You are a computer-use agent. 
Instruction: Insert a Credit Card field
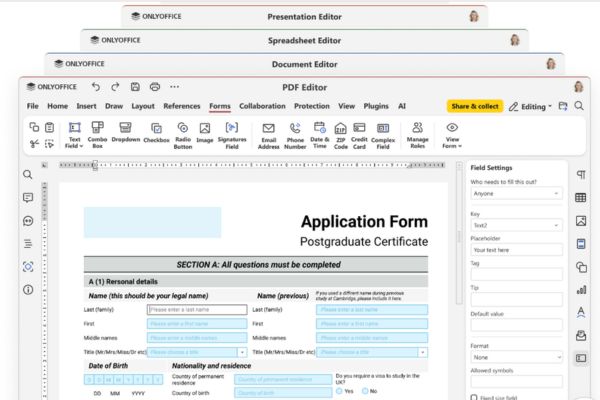(359, 135)
